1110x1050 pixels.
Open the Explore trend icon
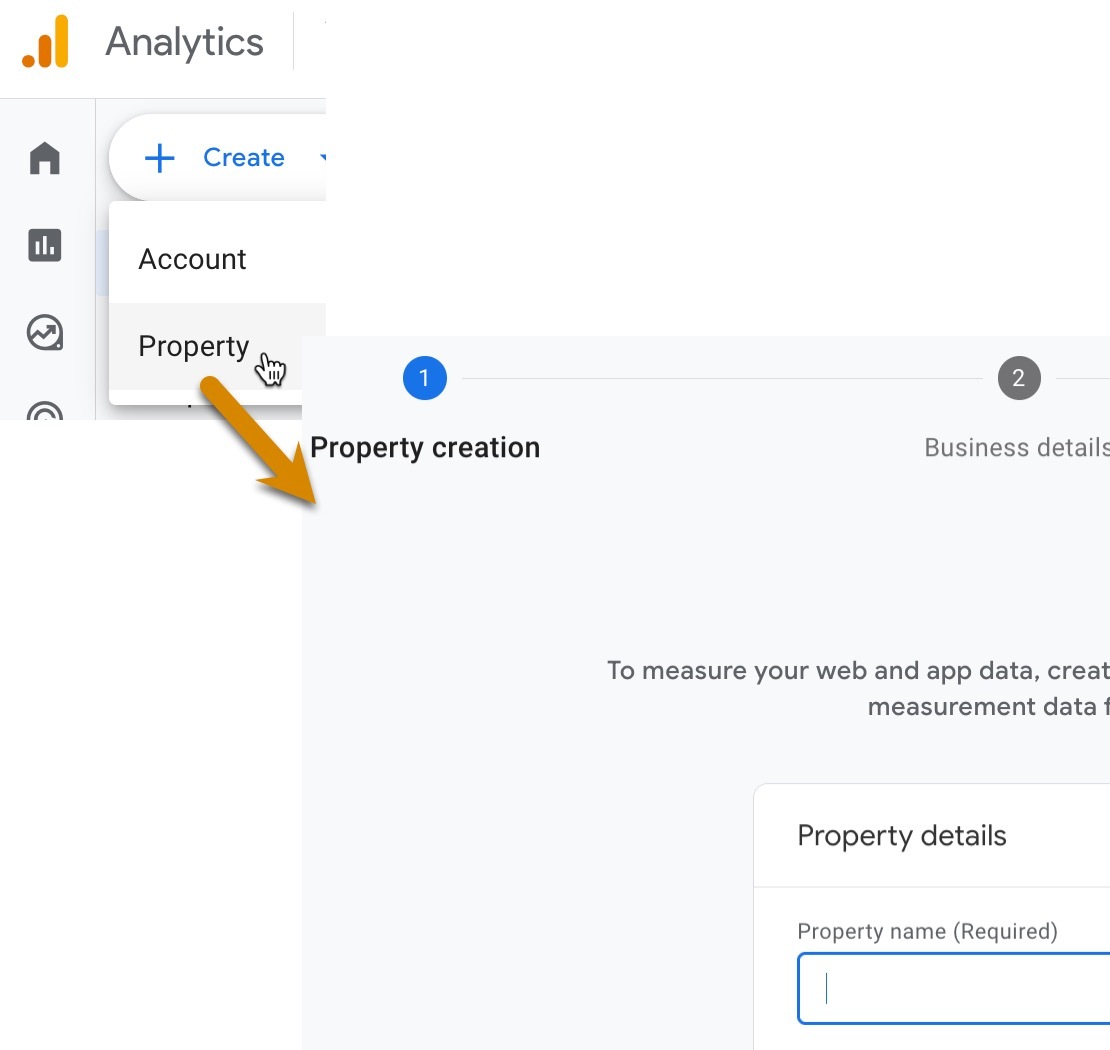(45, 332)
